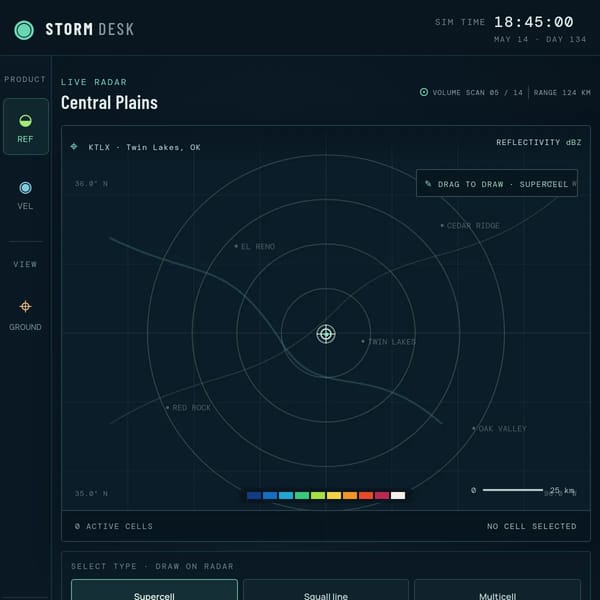Image resolution: width=600 pixels, height=600 pixels.
Task: Switch to the VEL velocity product
Action: pyautogui.click(x=25, y=196)
